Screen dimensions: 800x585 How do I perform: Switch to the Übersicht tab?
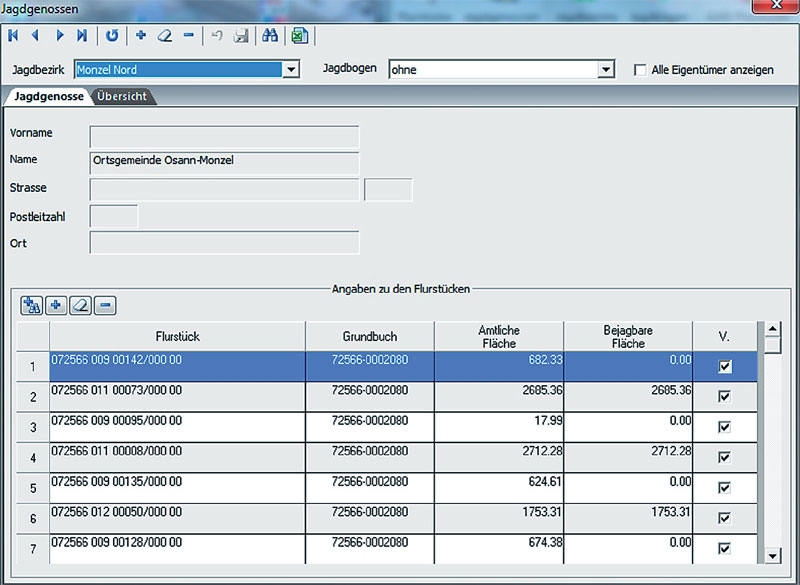click(x=122, y=96)
